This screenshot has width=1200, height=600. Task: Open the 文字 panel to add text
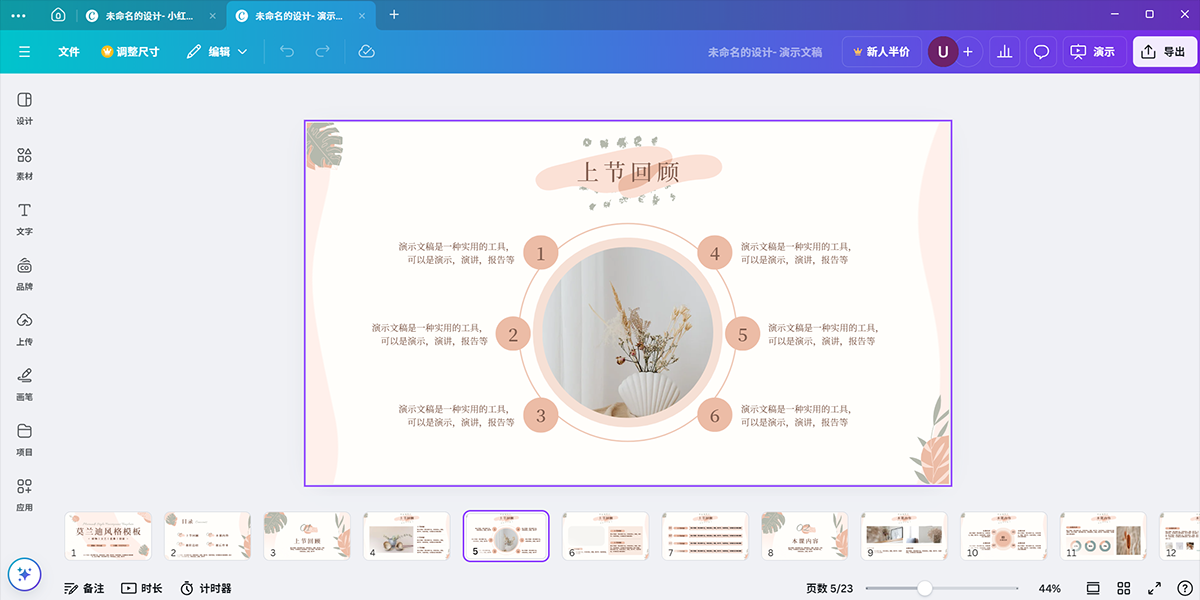coord(24,219)
